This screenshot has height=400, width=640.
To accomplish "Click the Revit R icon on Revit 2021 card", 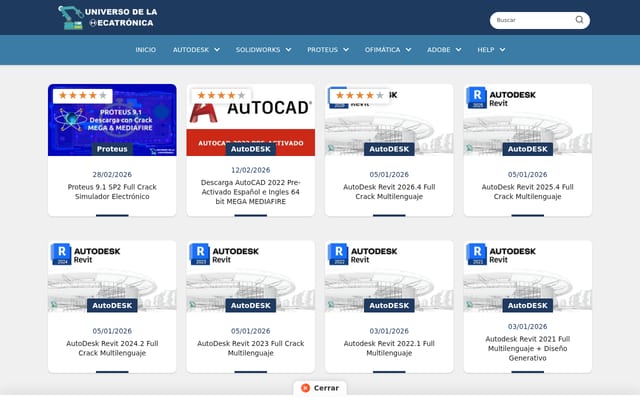I will (477, 253).
